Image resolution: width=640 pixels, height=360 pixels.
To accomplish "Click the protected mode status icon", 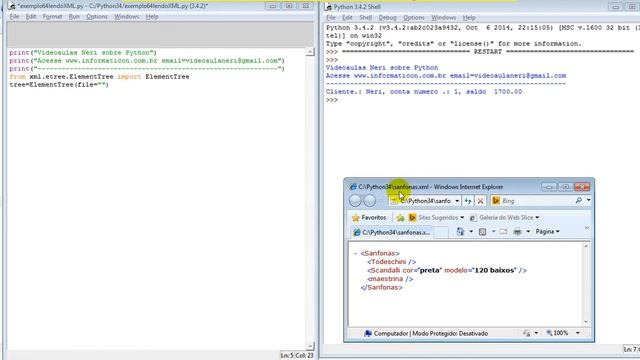I will point(527,333).
